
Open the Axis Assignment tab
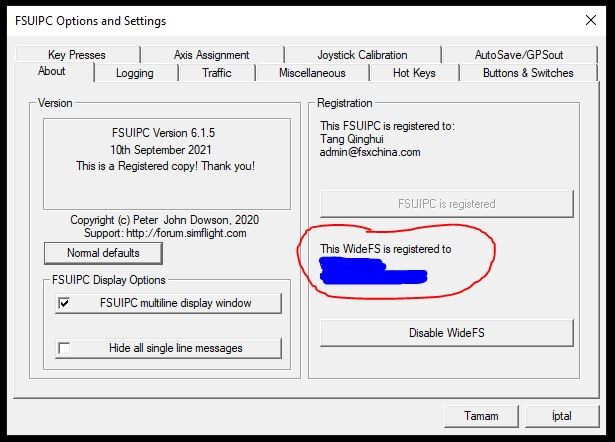pos(212,55)
